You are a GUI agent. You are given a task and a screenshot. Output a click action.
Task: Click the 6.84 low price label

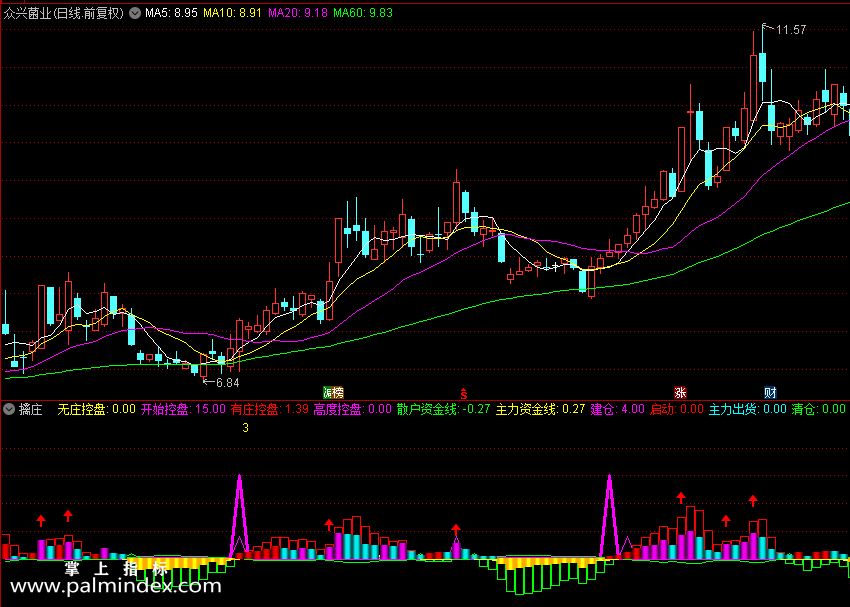(x=228, y=383)
